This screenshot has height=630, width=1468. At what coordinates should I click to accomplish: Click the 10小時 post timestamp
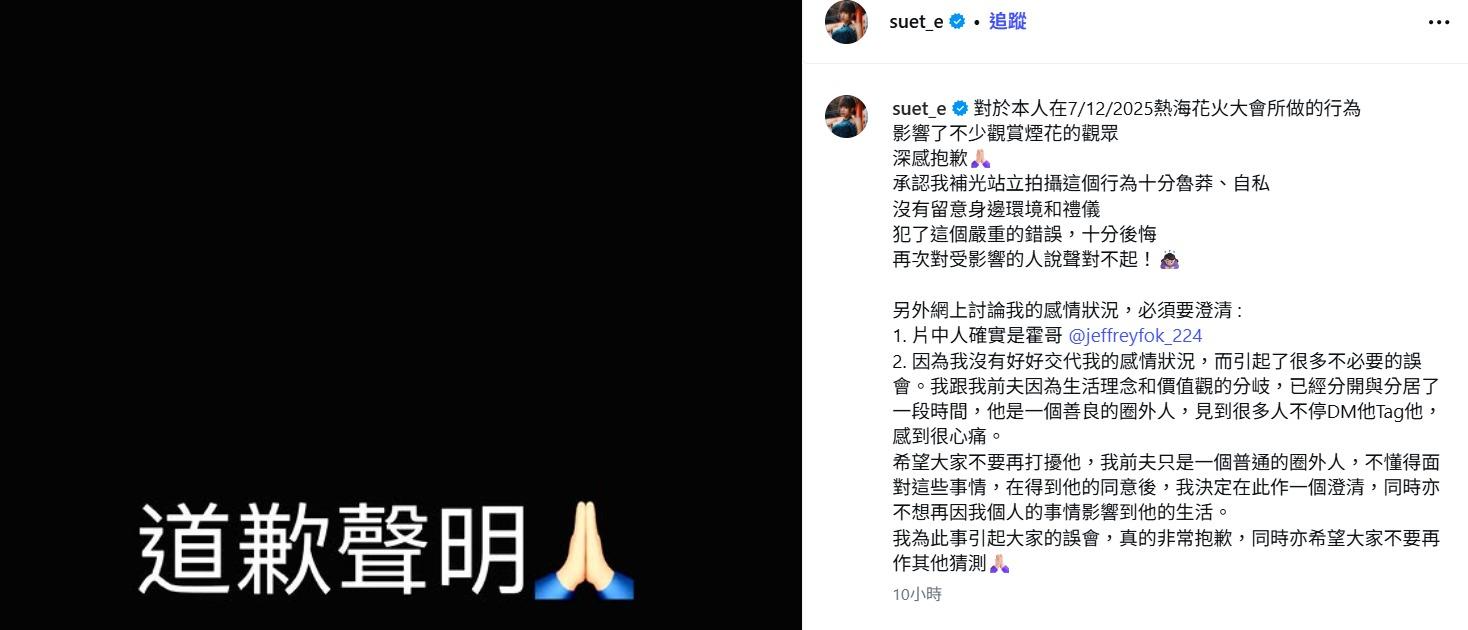tap(917, 594)
